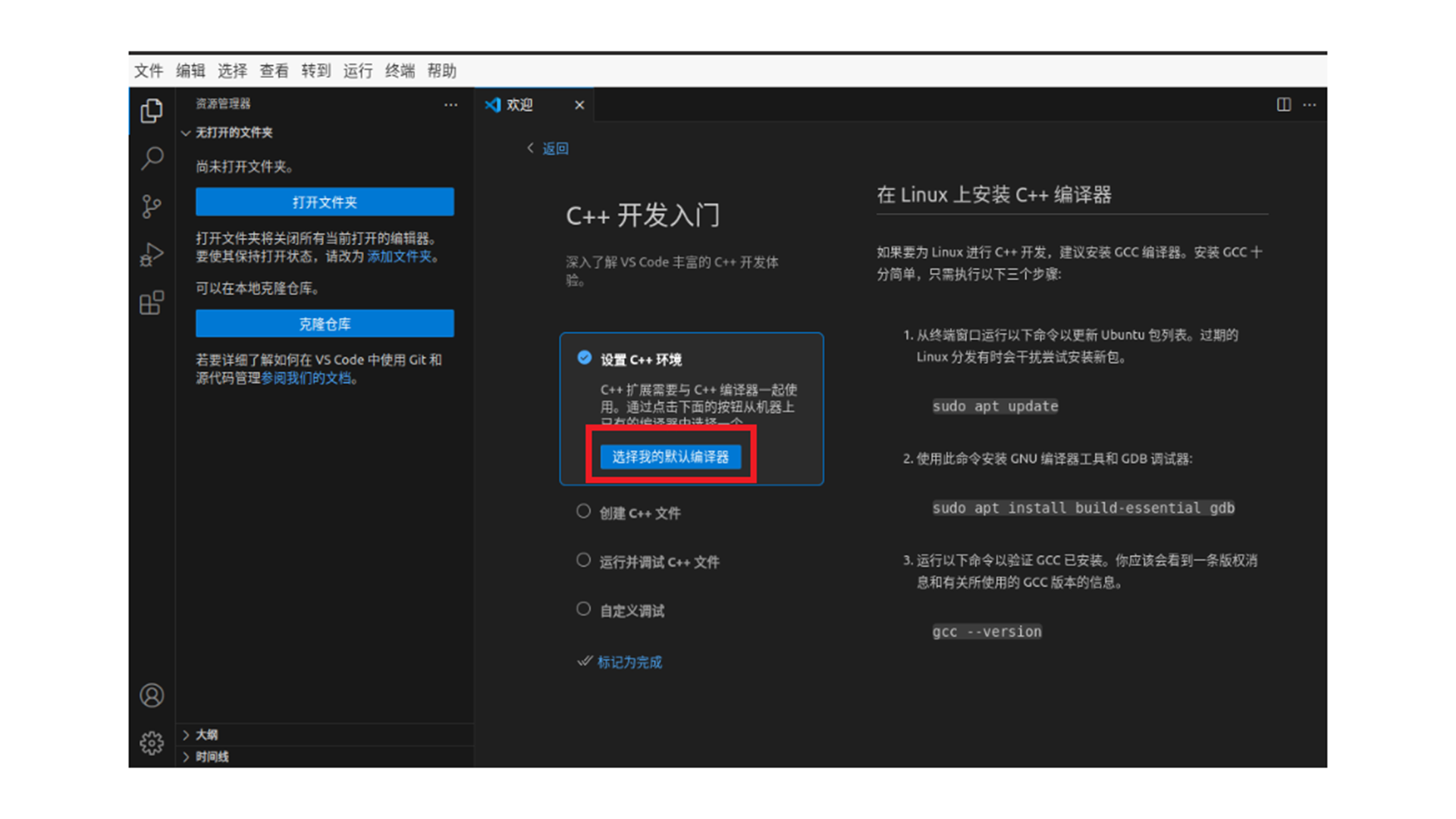Expand the 时间线 section

point(211,757)
